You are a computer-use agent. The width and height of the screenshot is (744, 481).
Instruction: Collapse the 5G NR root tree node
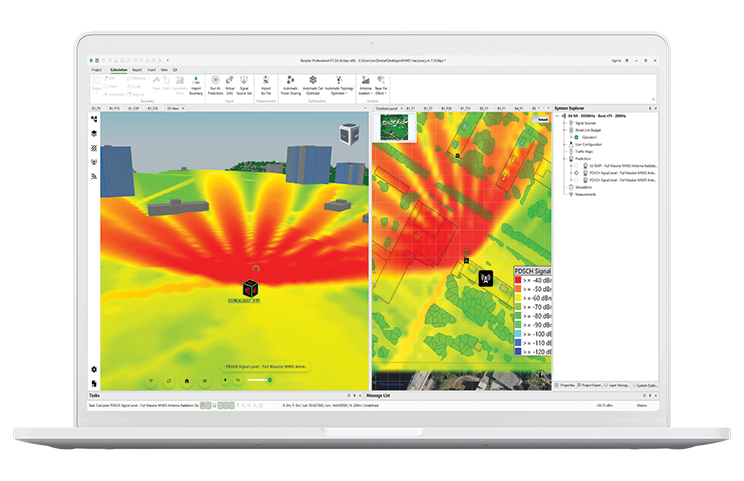point(558,116)
